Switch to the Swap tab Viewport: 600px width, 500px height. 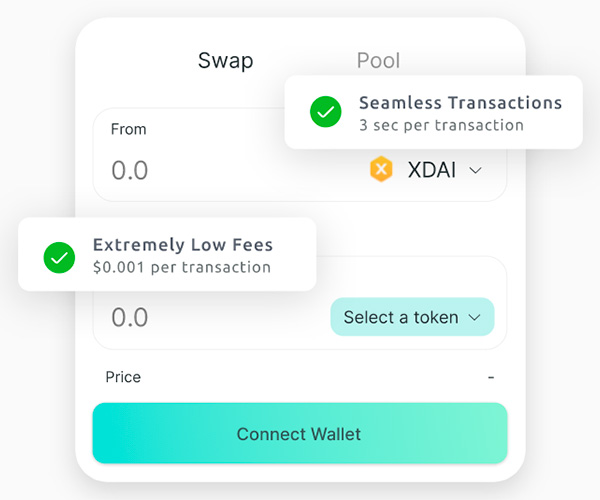click(x=225, y=60)
